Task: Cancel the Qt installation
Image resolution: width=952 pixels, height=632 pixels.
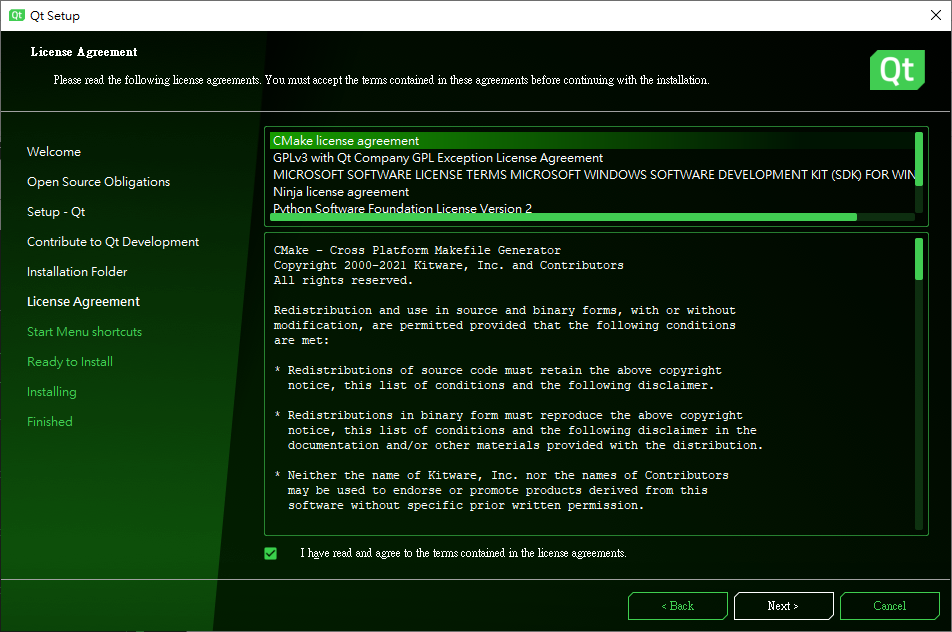Action: 889,606
